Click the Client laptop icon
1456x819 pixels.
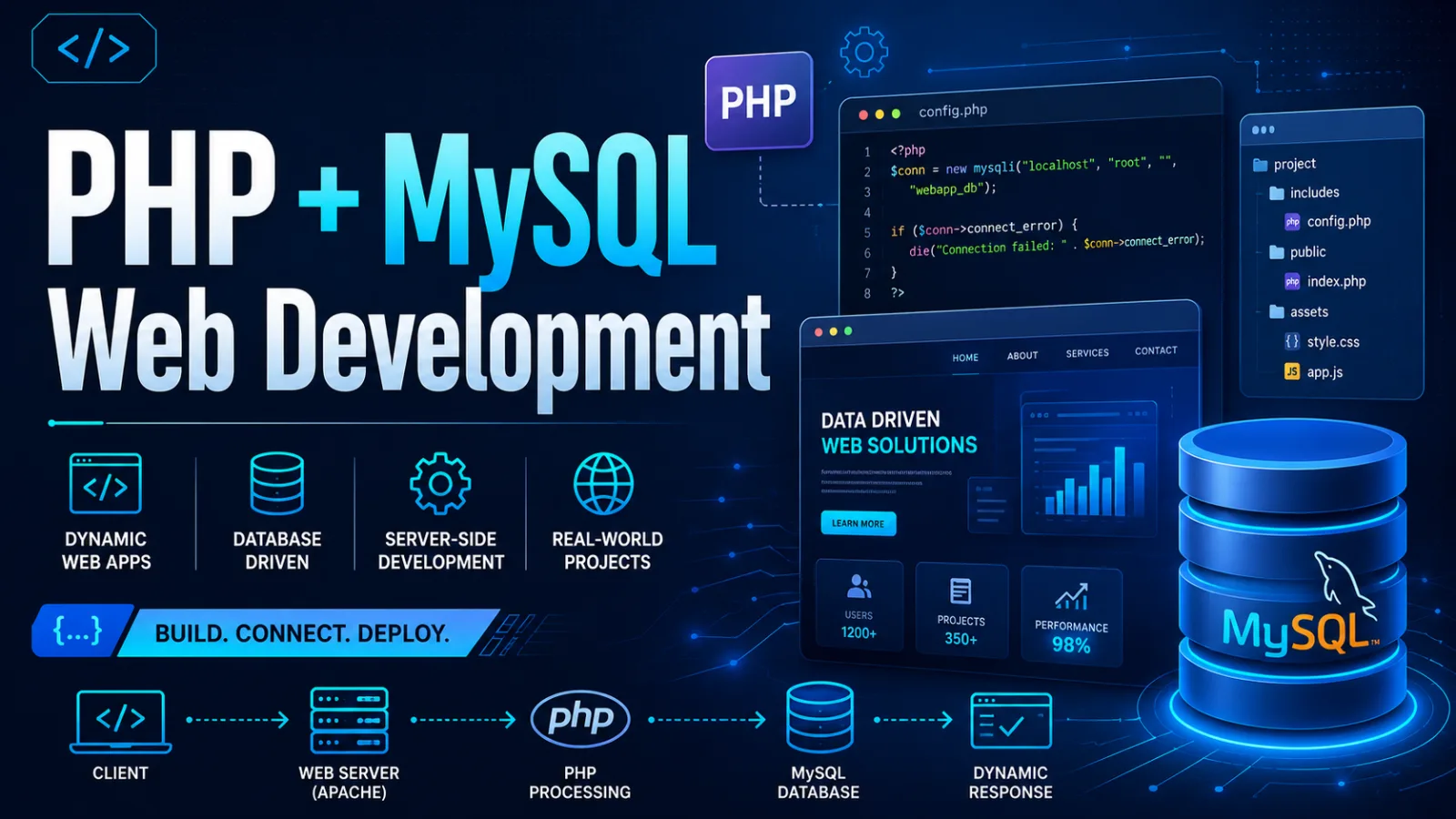click(120, 722)
